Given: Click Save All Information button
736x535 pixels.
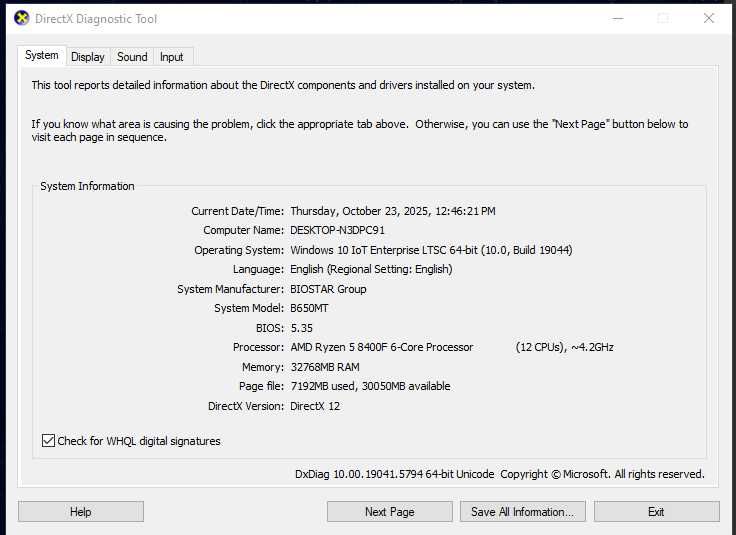Looking at the screenshot, I should click(x=522, y=512).
